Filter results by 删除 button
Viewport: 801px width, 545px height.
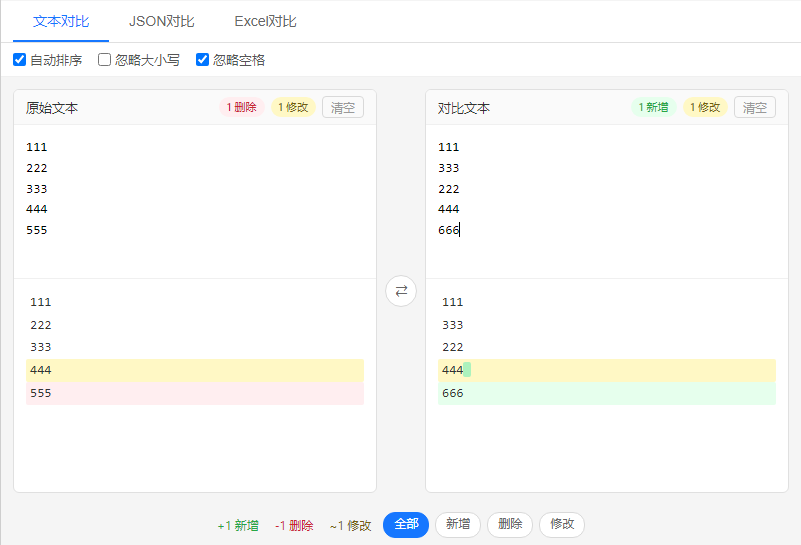[x=510, y=525]
